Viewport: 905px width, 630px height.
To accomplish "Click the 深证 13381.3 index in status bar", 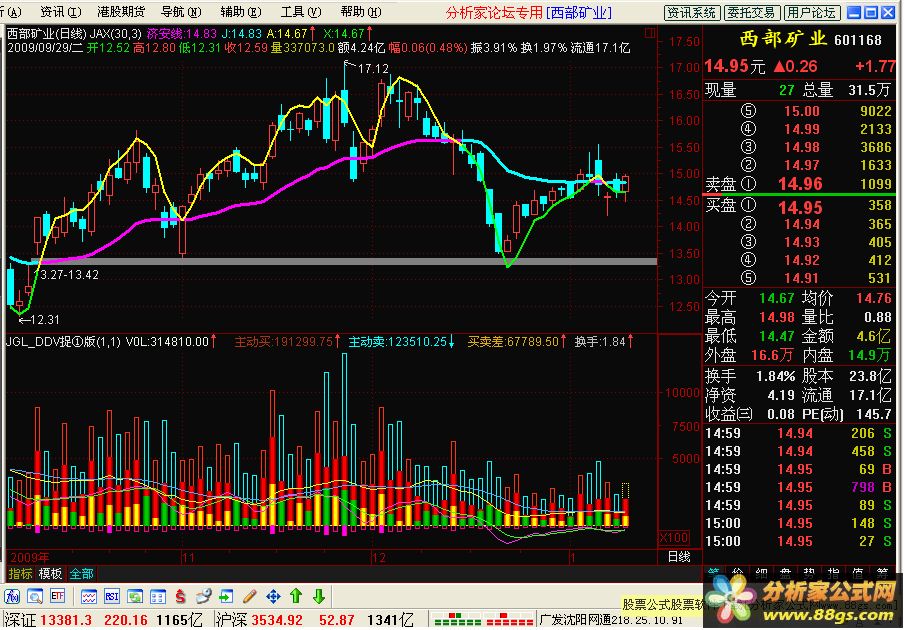I will click(x=48, y=620).
